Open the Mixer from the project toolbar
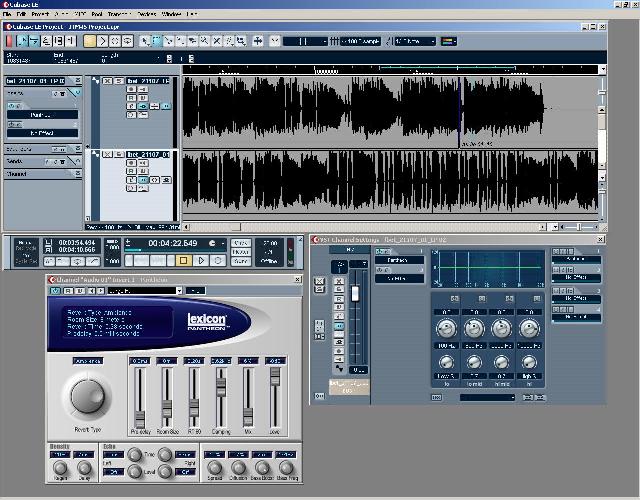This screenshot has height=500, width=640. [71, 41]
